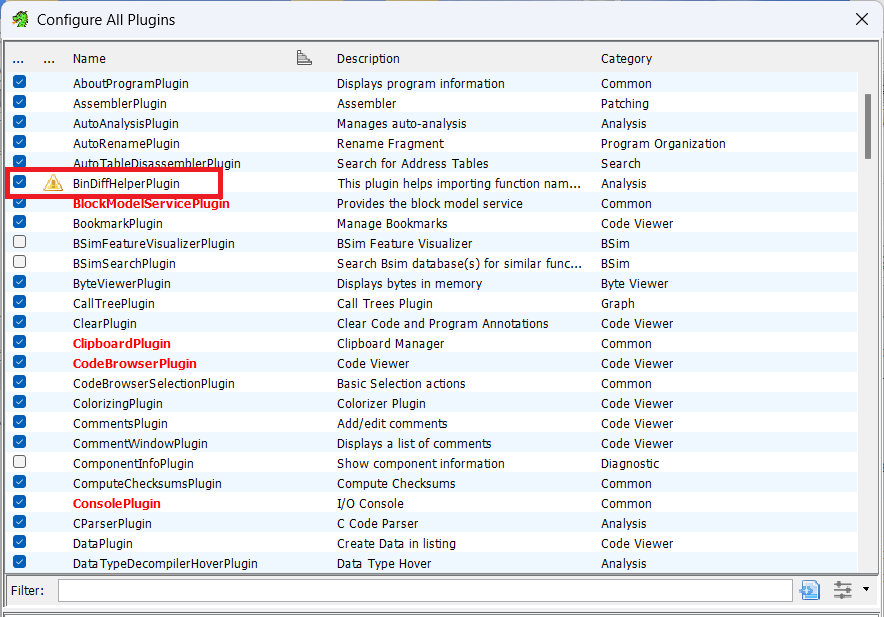Select the BlockModelServicePlugin row
The image size is (884, 617).
tap(431, 204)
